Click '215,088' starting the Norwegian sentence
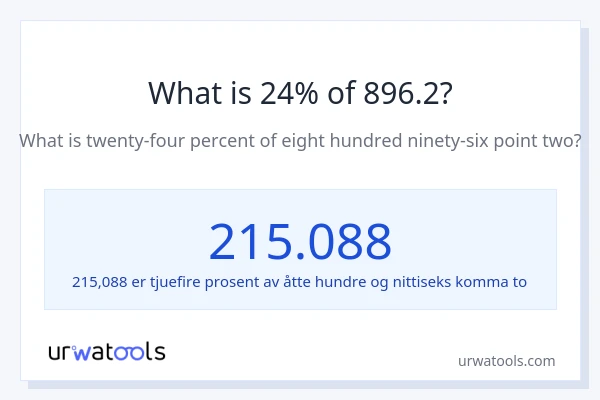Viewport: 600px width, 400px height. tap(99, 282)
